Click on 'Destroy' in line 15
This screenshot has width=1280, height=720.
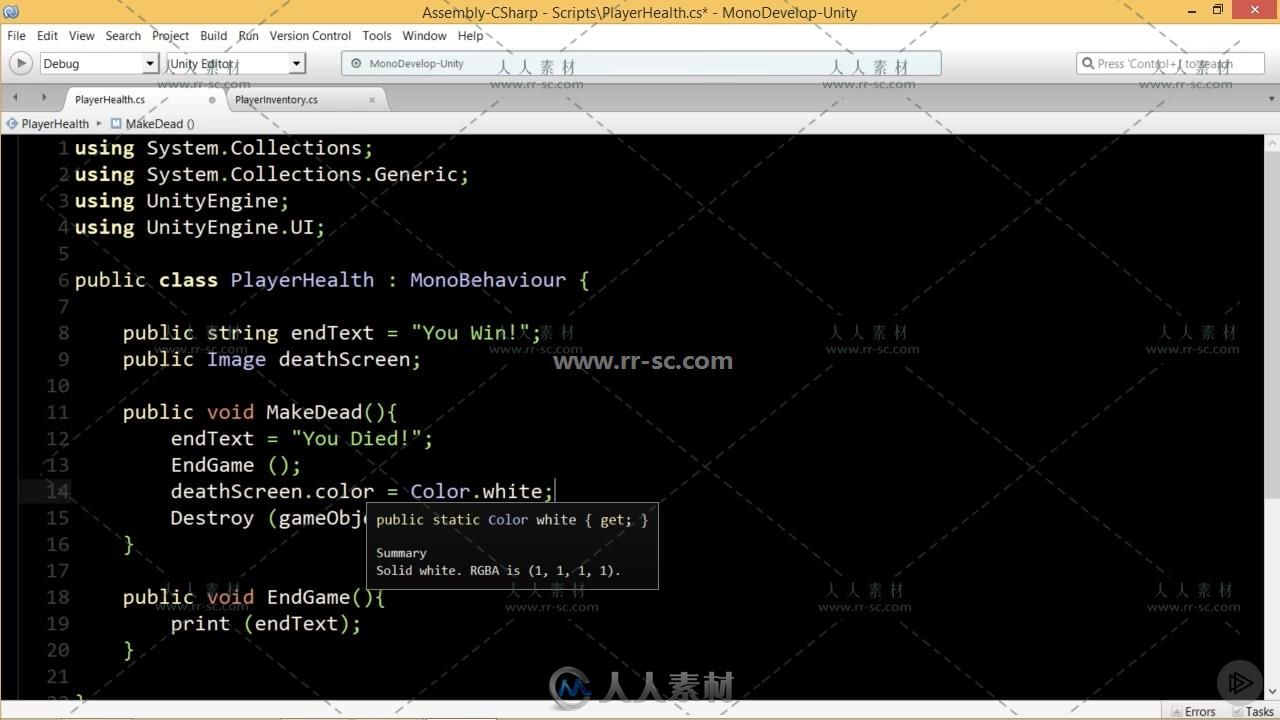pos(212,518)
